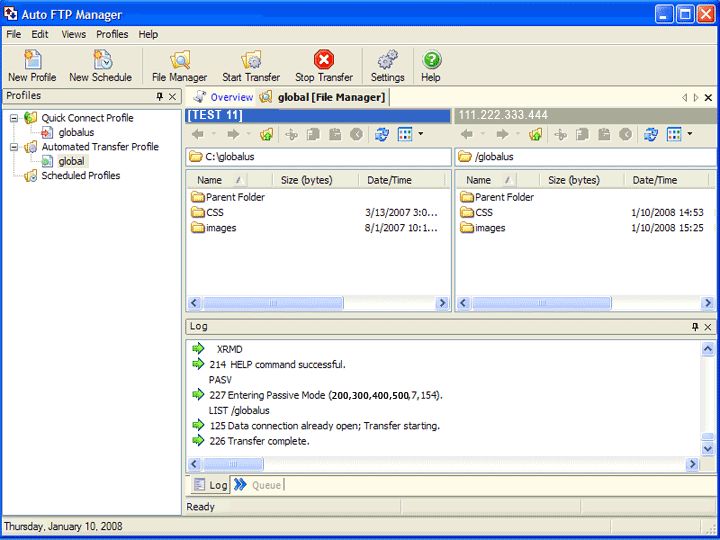
Task: Open the Help menu
Action: (148, 34)
